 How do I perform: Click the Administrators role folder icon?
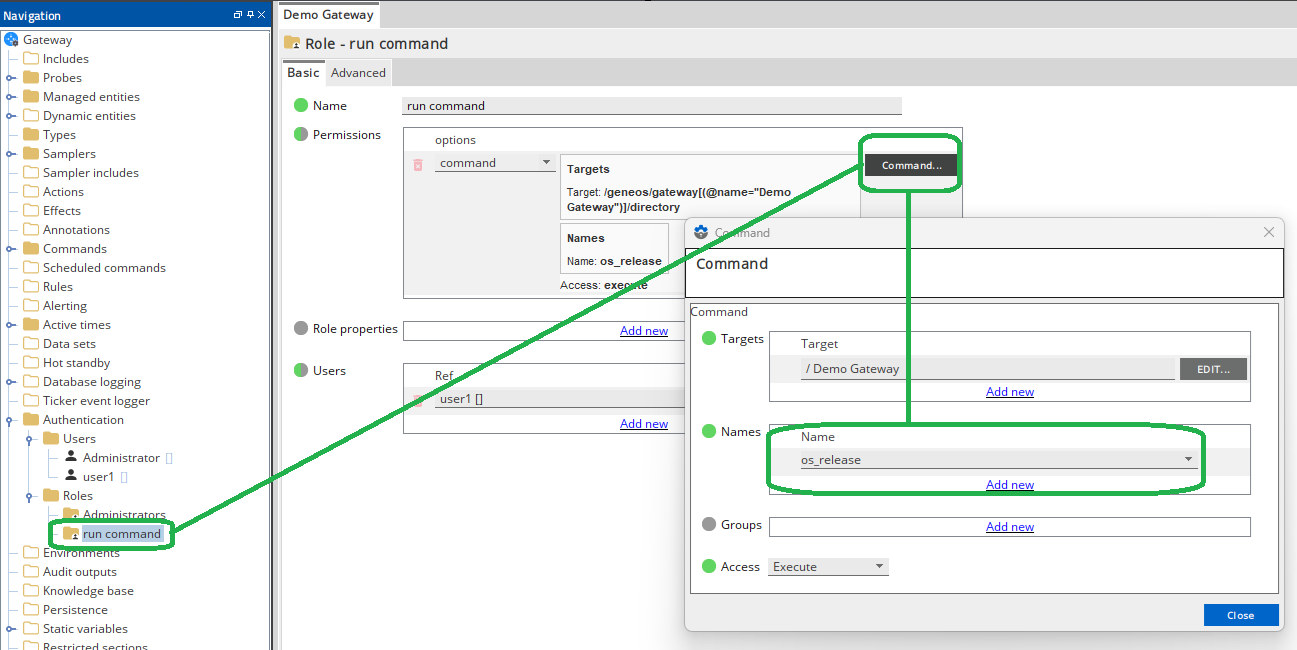point(71,514)
